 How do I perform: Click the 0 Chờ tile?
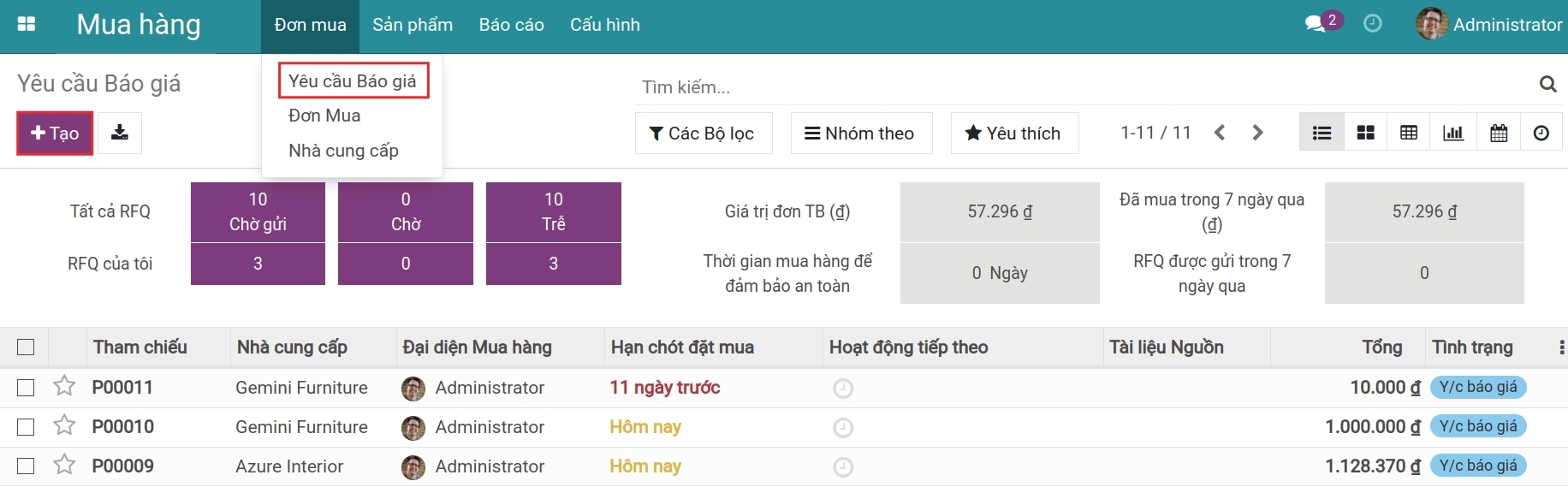click(x=406, y=211)
